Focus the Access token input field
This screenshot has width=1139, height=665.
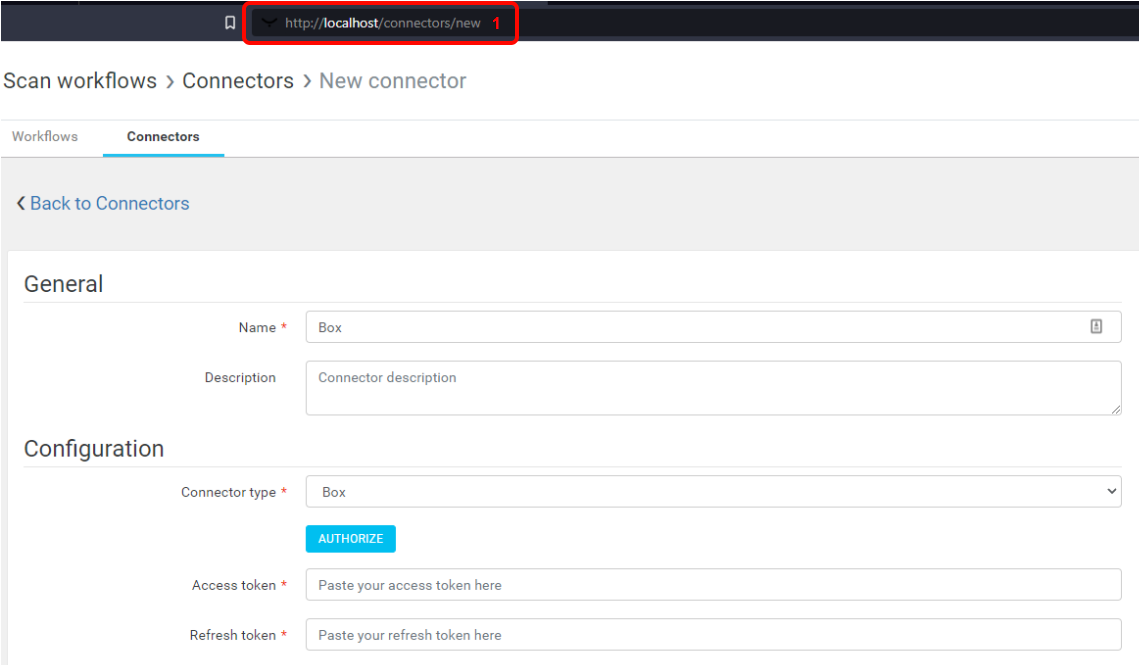click(713, 585)
